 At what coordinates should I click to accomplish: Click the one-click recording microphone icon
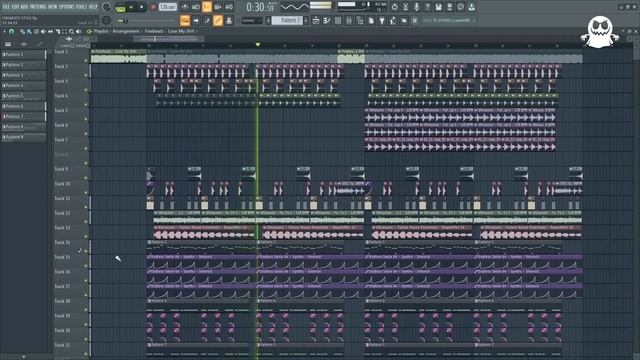point(416,7)
